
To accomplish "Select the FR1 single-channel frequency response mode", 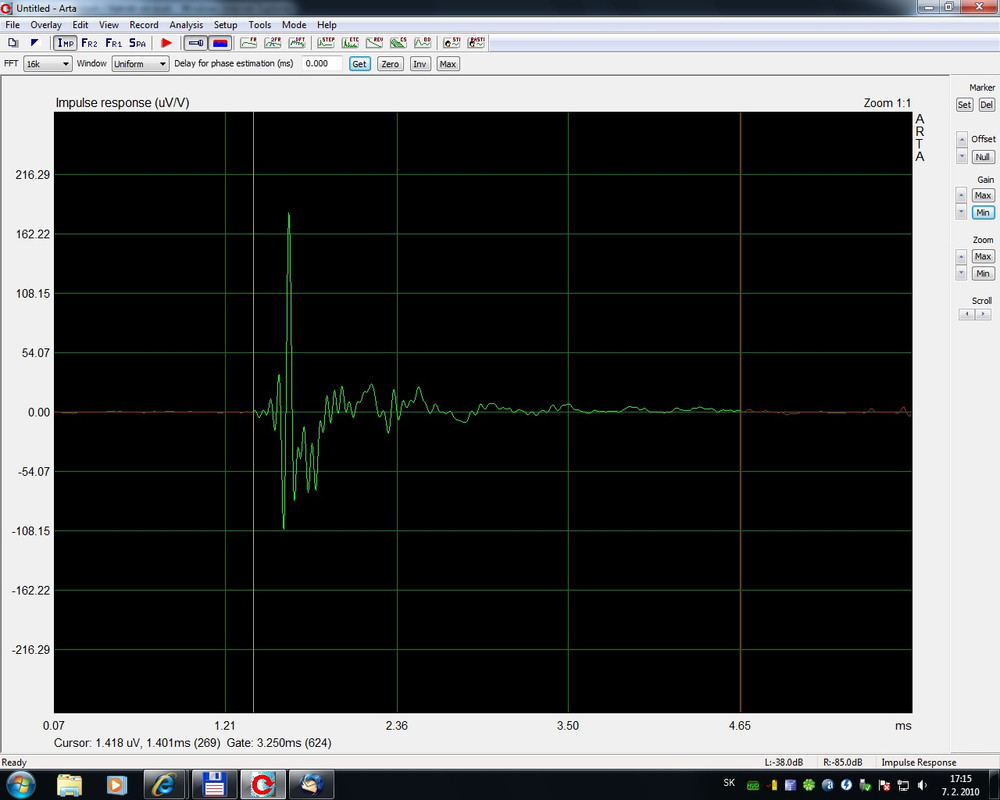I will point(114,43).
